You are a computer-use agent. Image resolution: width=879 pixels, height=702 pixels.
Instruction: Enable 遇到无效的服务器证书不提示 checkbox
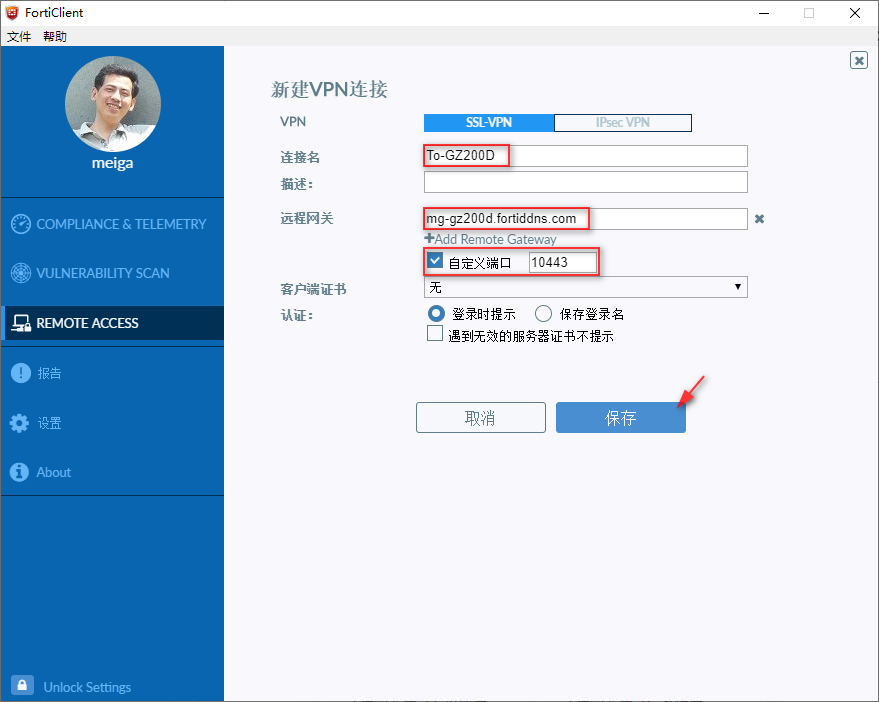tap(435, 334)
